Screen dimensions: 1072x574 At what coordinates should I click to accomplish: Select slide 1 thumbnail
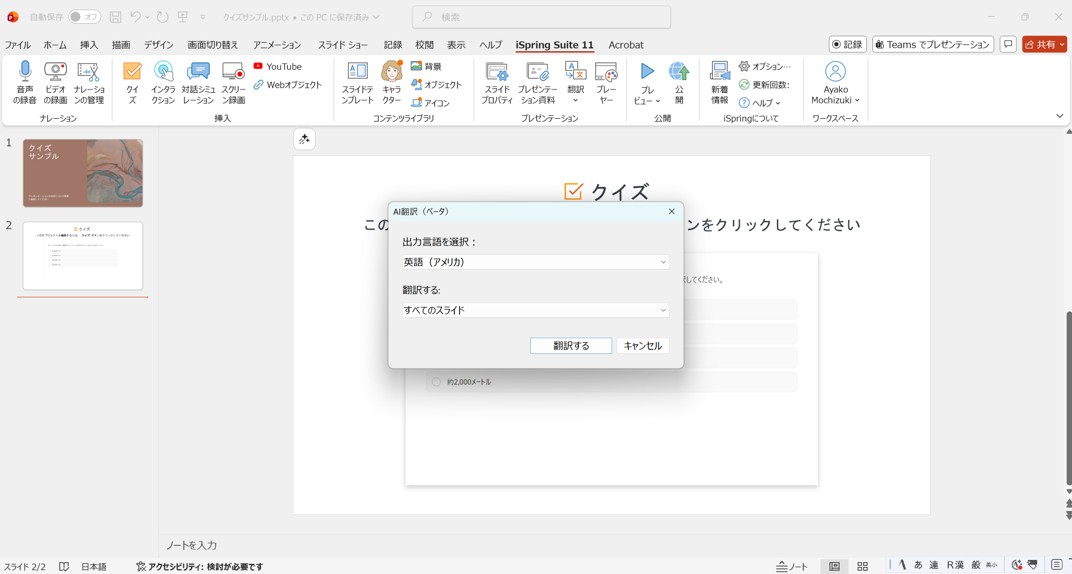pyautogui.click(x=83, y=173)
